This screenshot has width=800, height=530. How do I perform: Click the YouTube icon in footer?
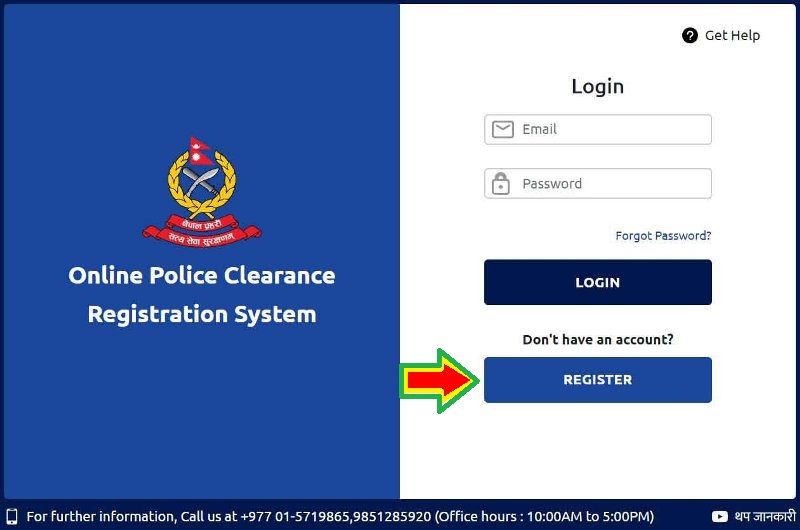(719, 517)
